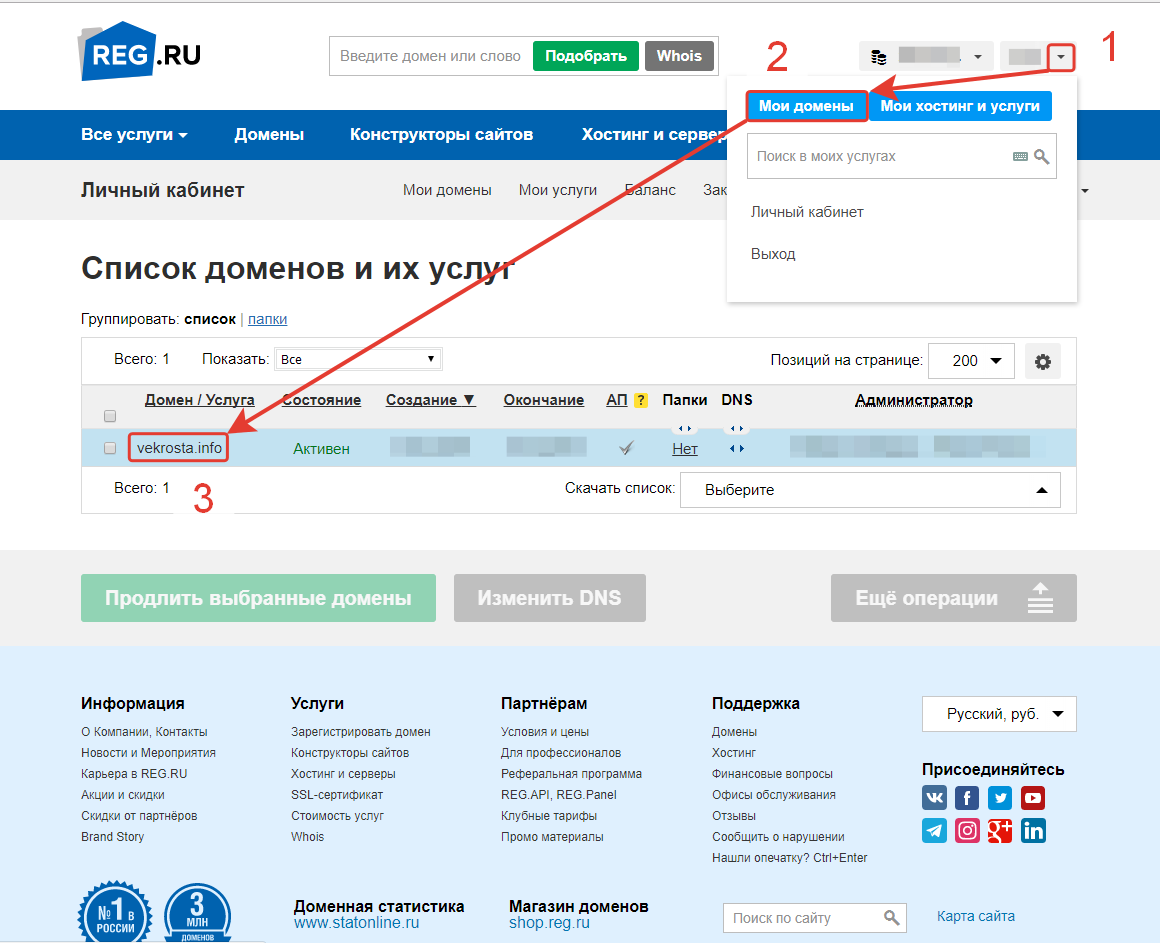Open the vekrosta.info domain link
The height and width of the screenshot is (943, 1160).
pos(179,448)
